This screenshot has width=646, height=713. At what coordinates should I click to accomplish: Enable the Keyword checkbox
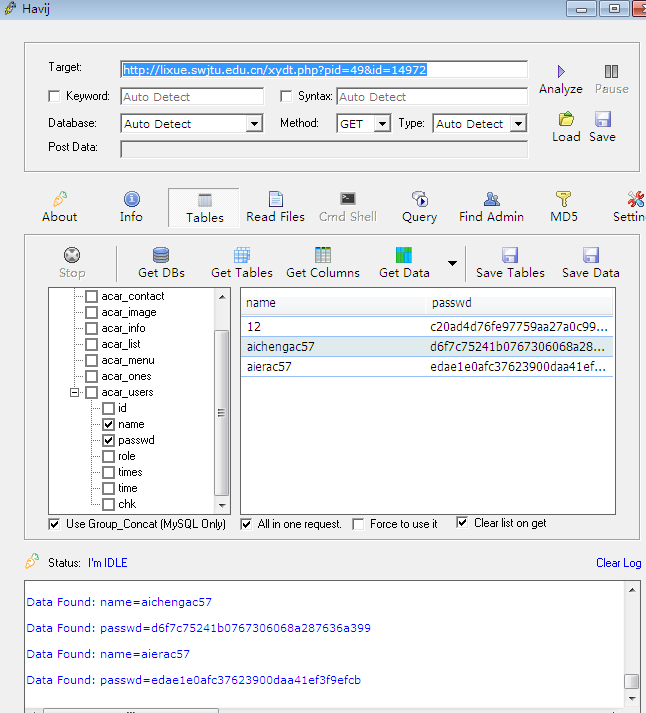(x=54, y=96)
